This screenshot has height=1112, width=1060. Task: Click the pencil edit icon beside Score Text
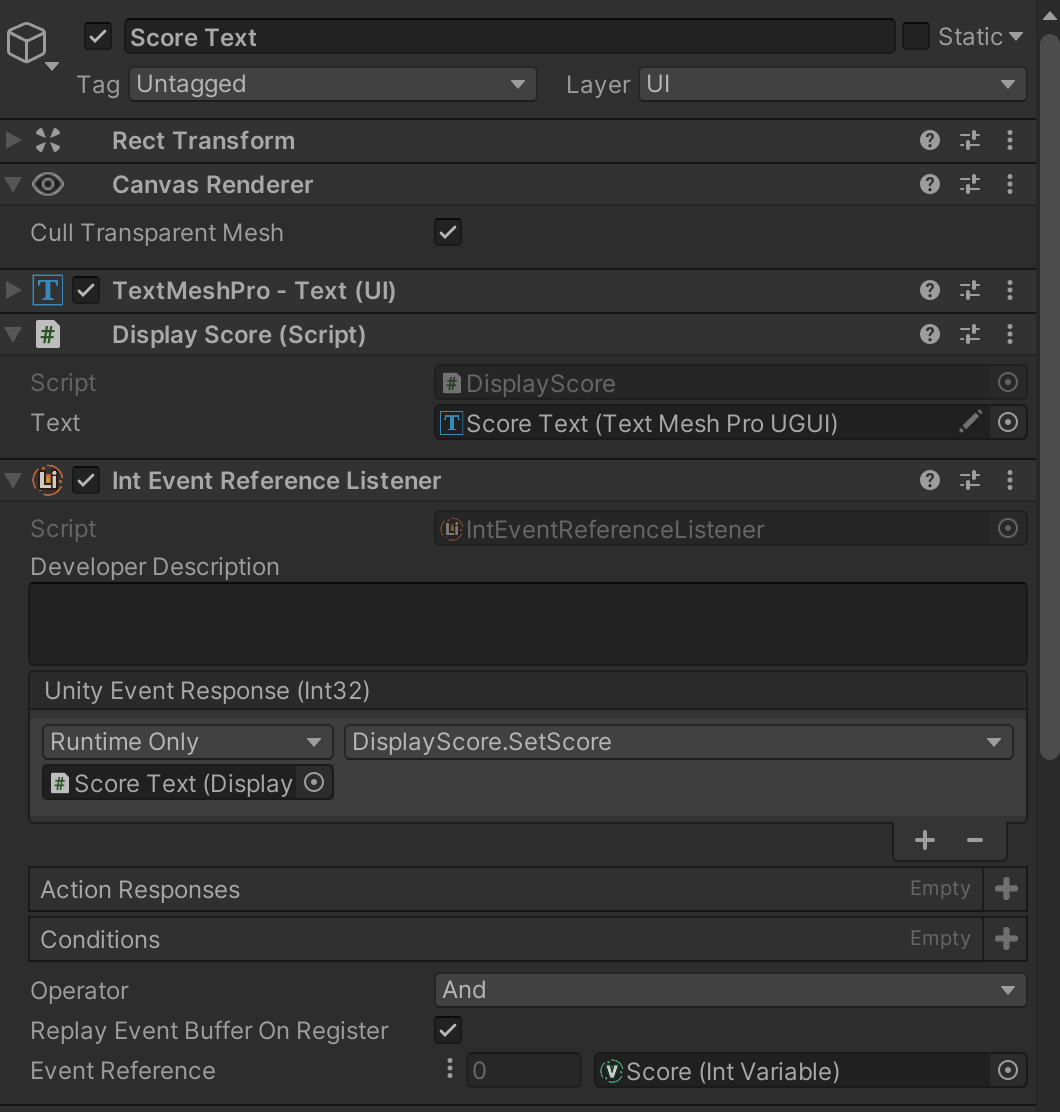969,422
